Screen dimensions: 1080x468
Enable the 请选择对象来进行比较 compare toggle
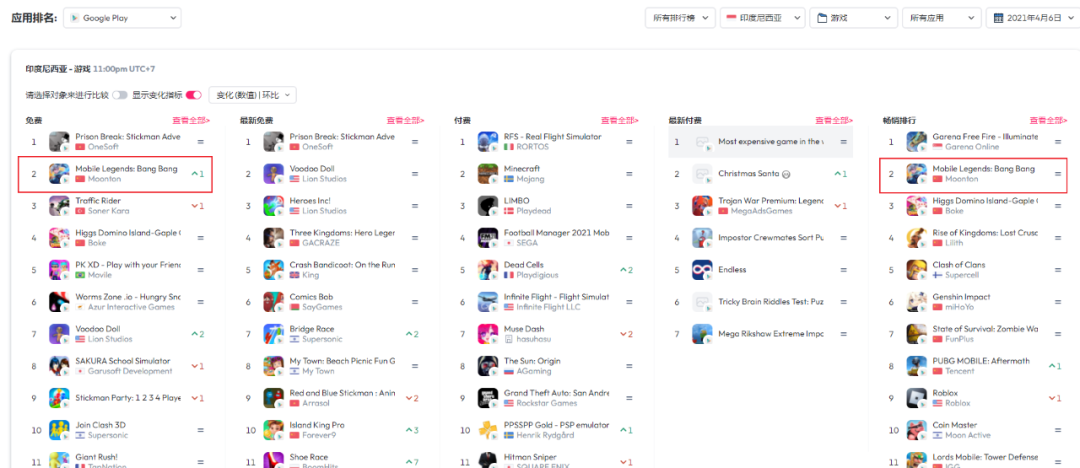120,95
